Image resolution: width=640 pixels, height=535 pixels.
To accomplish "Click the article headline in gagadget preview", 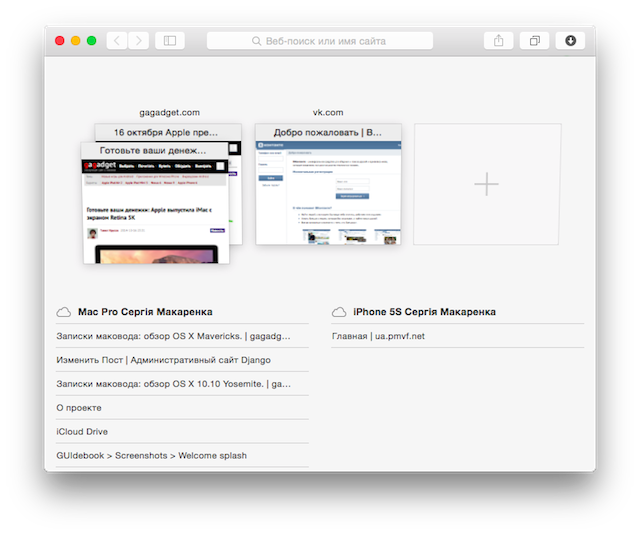I will pos(149,214).
